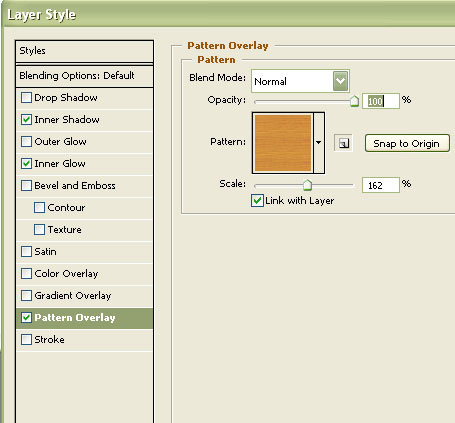Open Satin settings label

(45, 252)
